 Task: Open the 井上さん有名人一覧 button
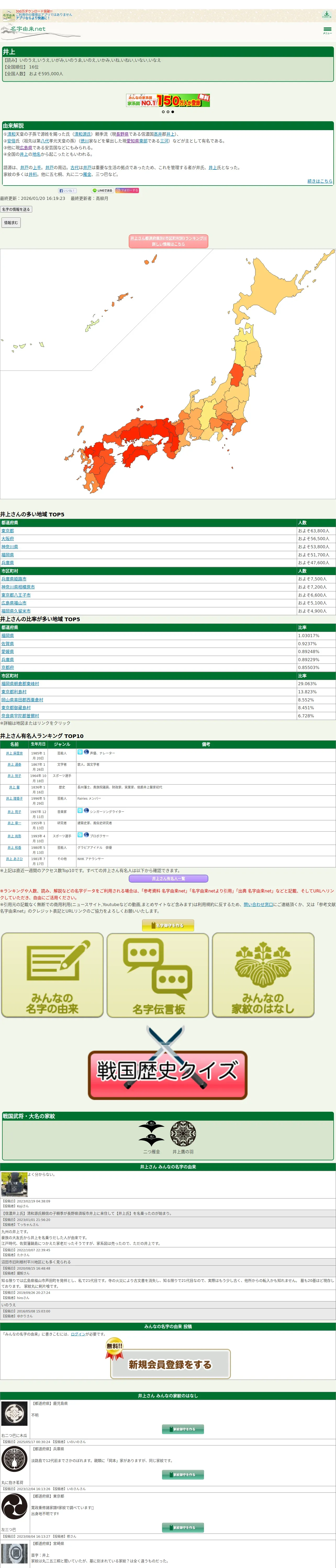[168, 878]
